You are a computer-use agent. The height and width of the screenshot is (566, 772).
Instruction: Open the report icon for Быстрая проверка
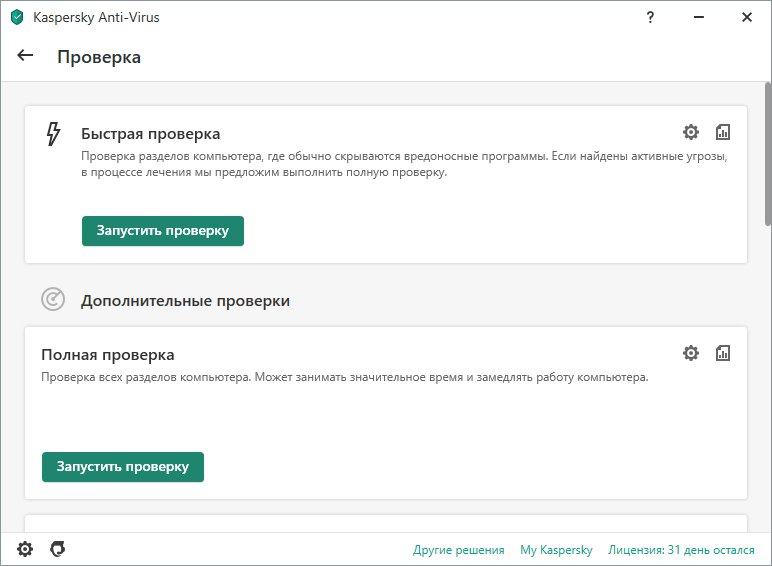(723, 133)
